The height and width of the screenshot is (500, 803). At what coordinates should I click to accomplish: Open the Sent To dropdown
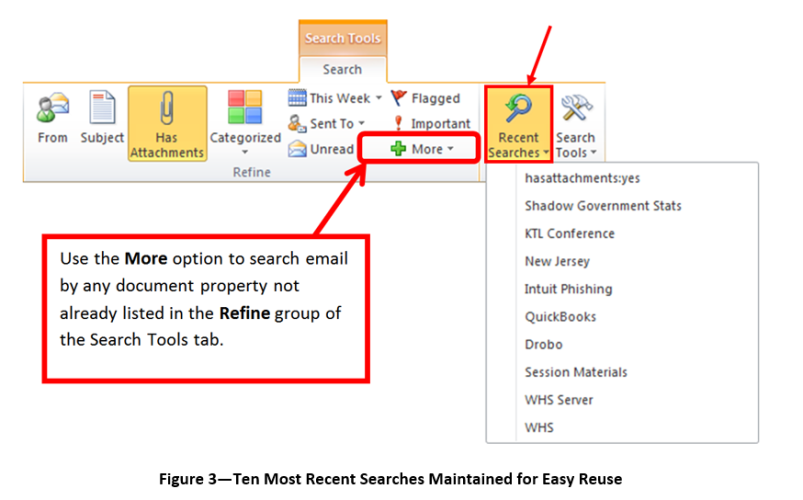tap(325, 124)
